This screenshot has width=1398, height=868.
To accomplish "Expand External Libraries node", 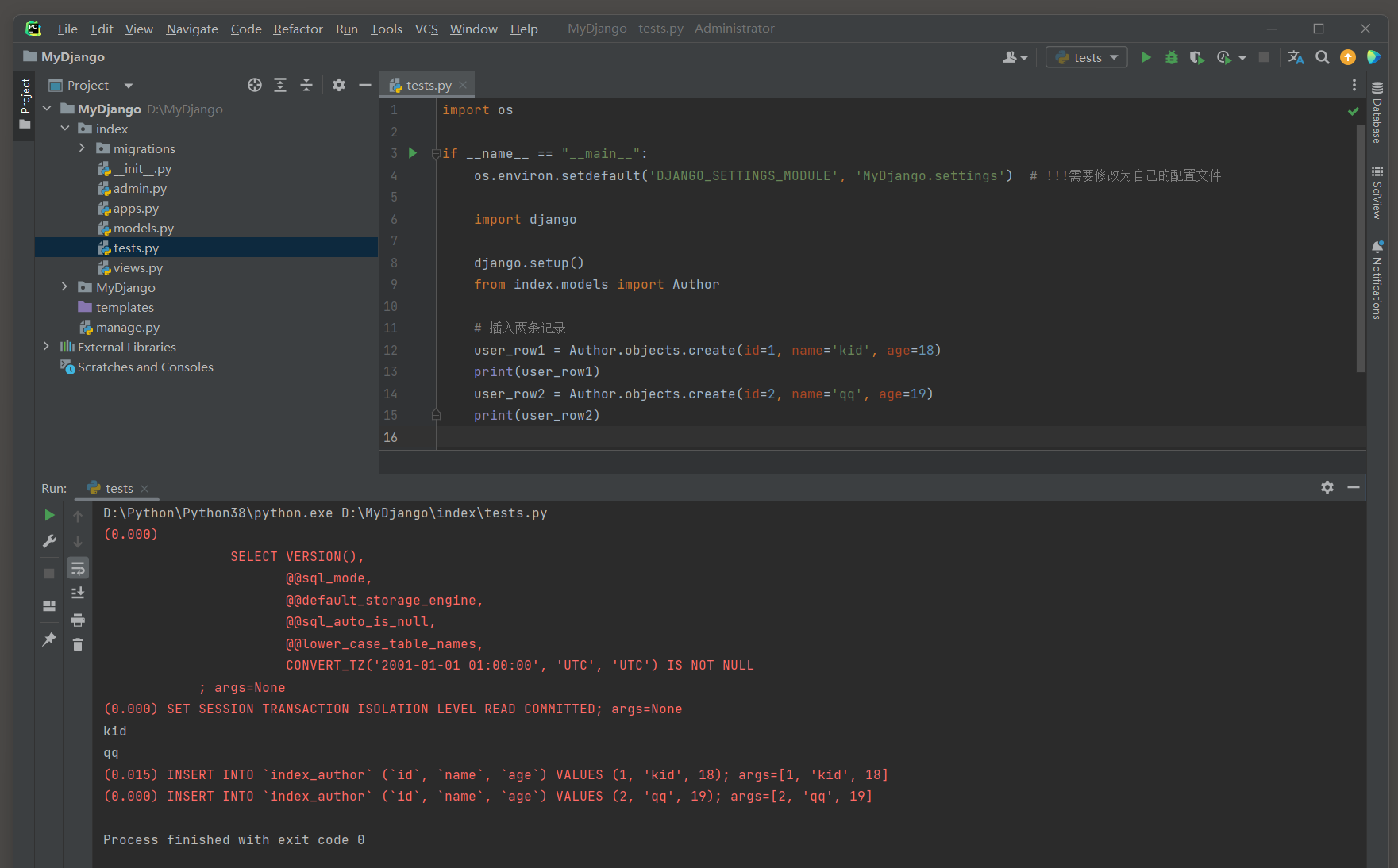I will tap(46, 347).
